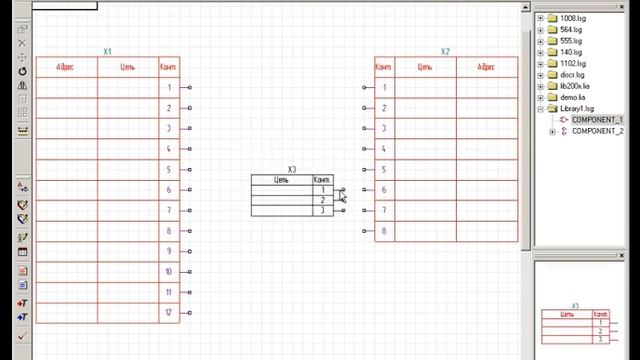Click the mirror (flip triangles) icon
Image resolution: width=640 pixels, height=360 pixels.
(x=22, y=85)
